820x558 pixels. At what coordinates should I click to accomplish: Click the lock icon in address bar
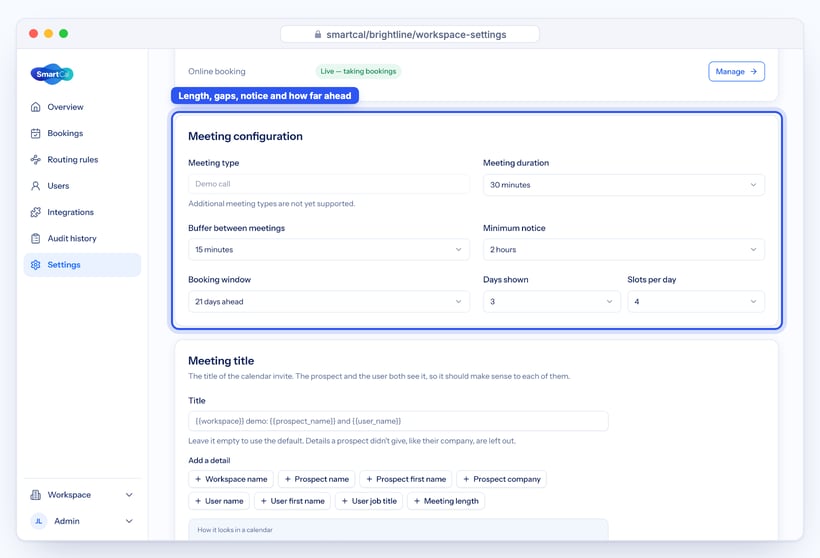point(317,35)
